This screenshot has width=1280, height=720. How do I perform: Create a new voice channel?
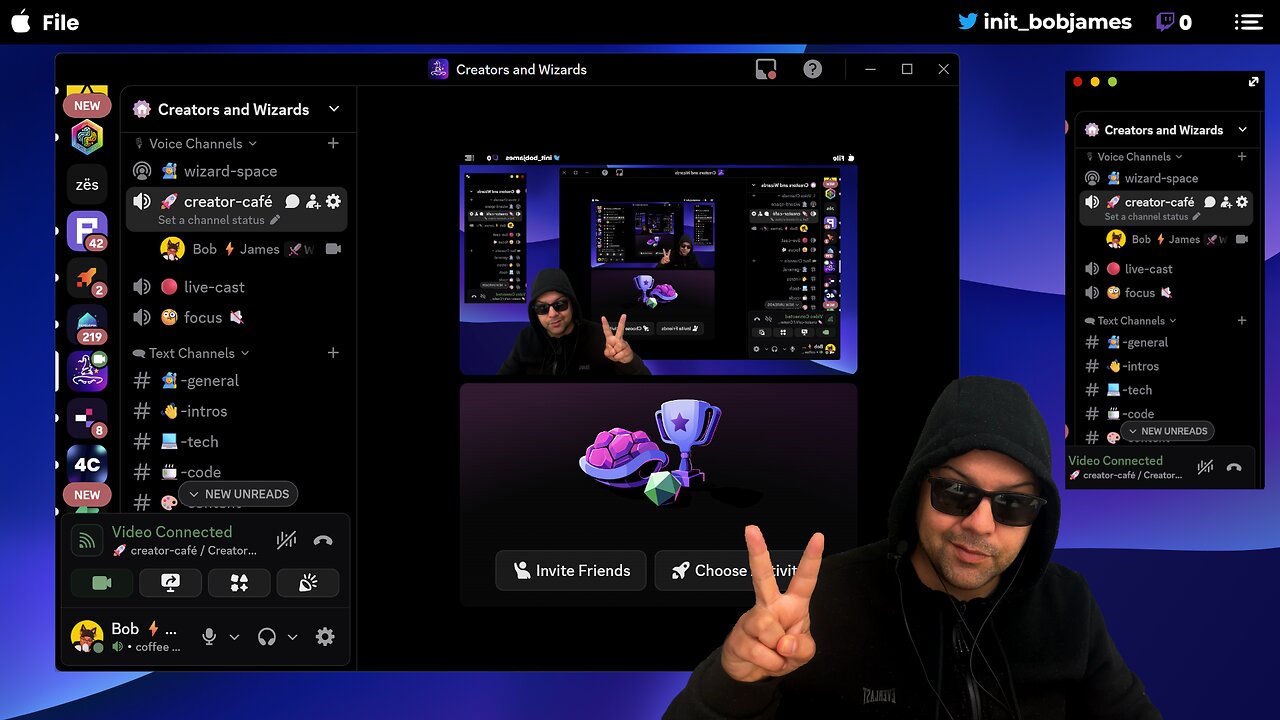[333, 143]
